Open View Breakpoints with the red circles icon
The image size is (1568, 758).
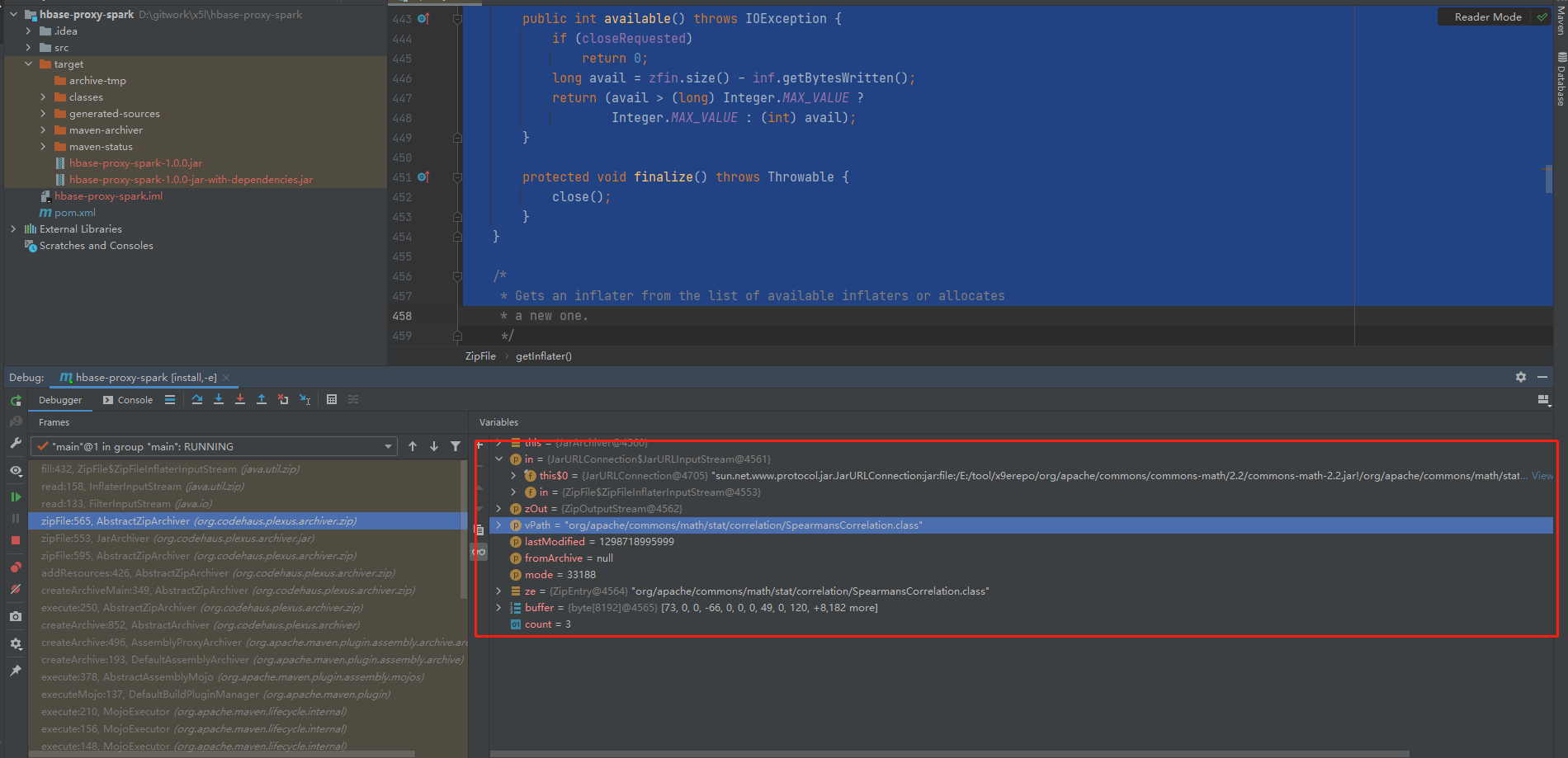pos(16,567)
